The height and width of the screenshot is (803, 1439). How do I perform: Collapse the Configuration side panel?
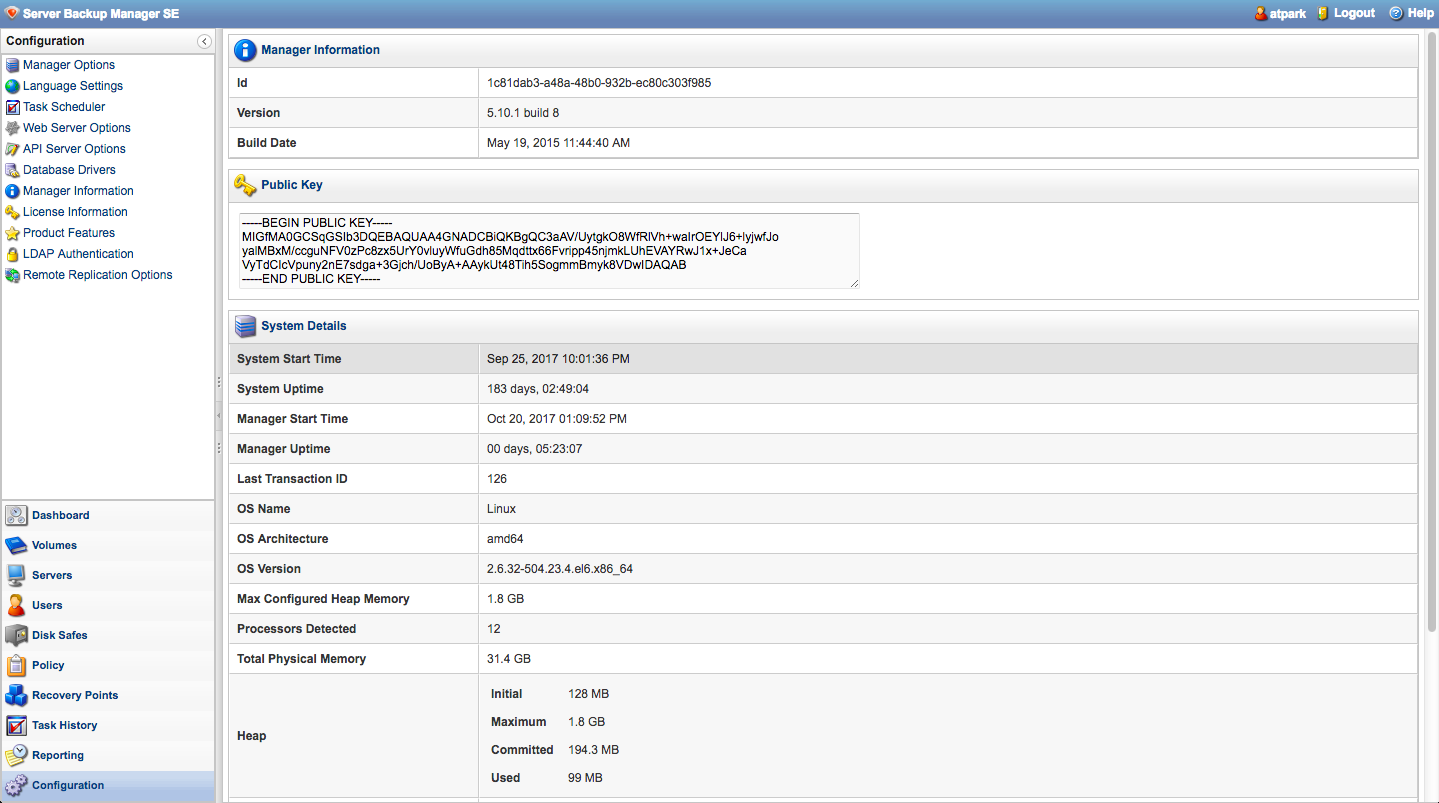(204, 41)
